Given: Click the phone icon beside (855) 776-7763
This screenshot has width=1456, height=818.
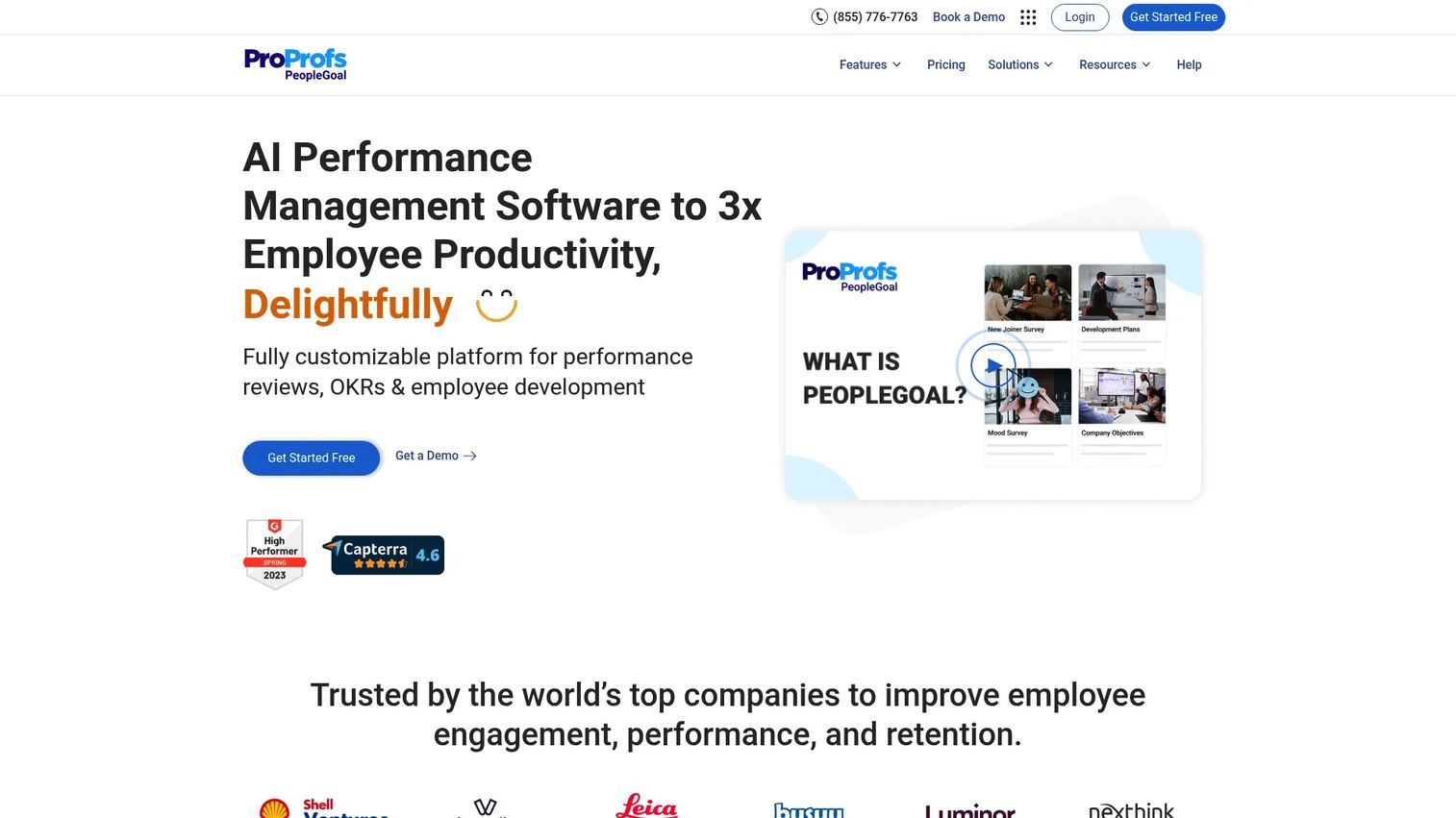Looking at the screenshot, I should (819, 16).
